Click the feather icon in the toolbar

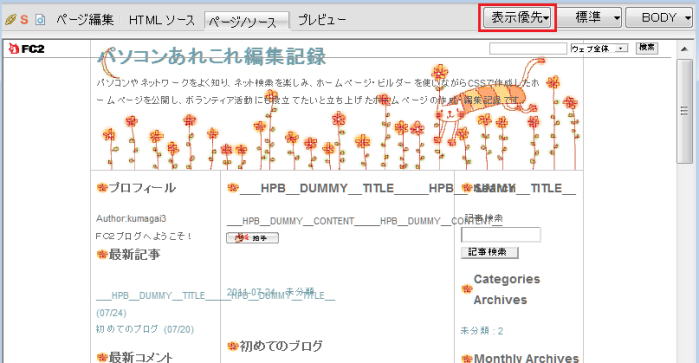coord(10,20)
